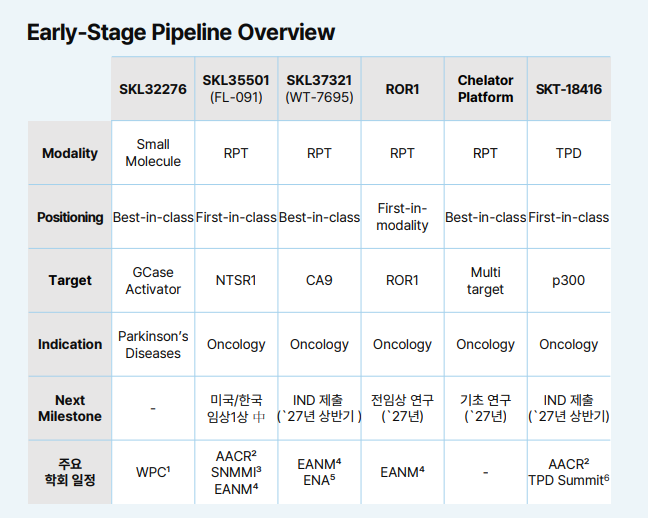Click the EANM⁴ cell under ROR1
The width and height of the screenshot is (648, 518).
click(403, 472)
